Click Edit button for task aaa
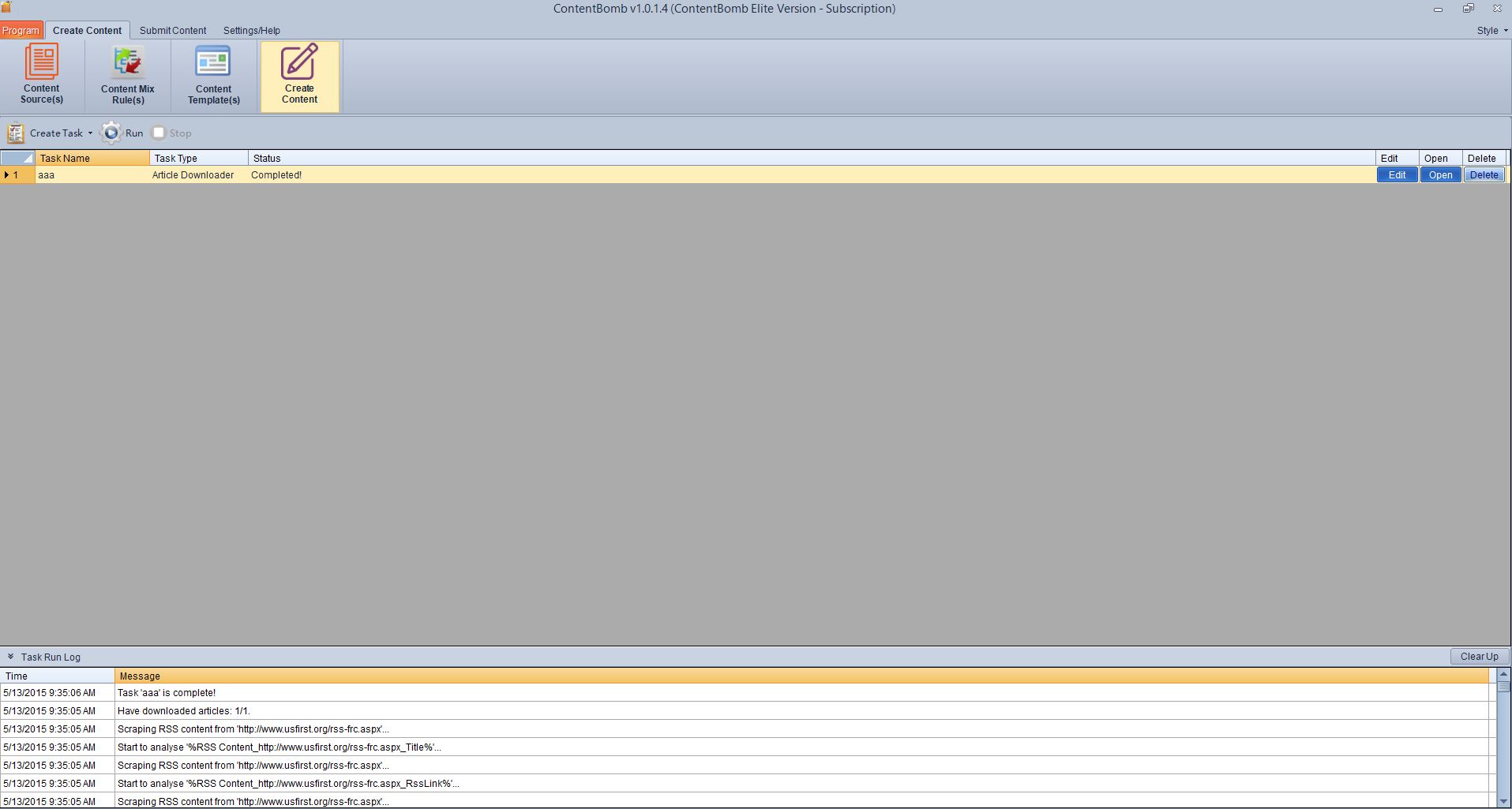This screenshot has width=1512, height=809. [x=1397, y=175]
